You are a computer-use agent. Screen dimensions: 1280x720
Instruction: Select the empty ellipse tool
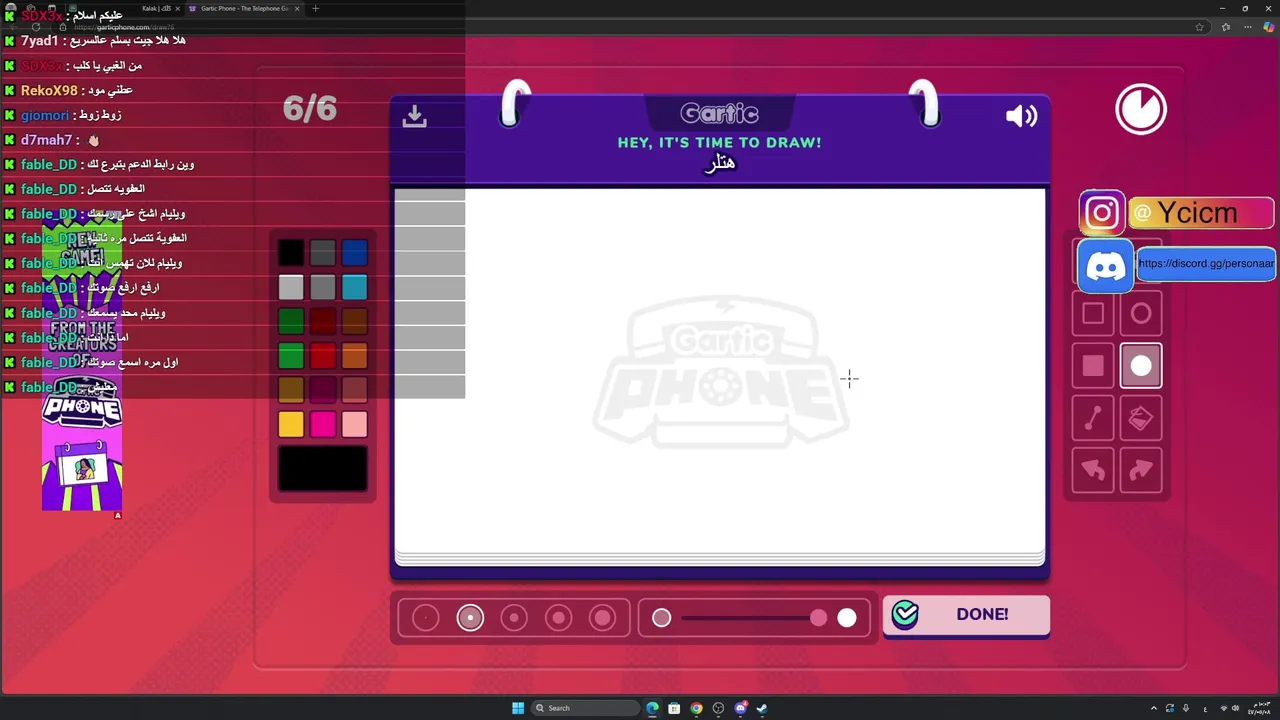coord(1141,314)
